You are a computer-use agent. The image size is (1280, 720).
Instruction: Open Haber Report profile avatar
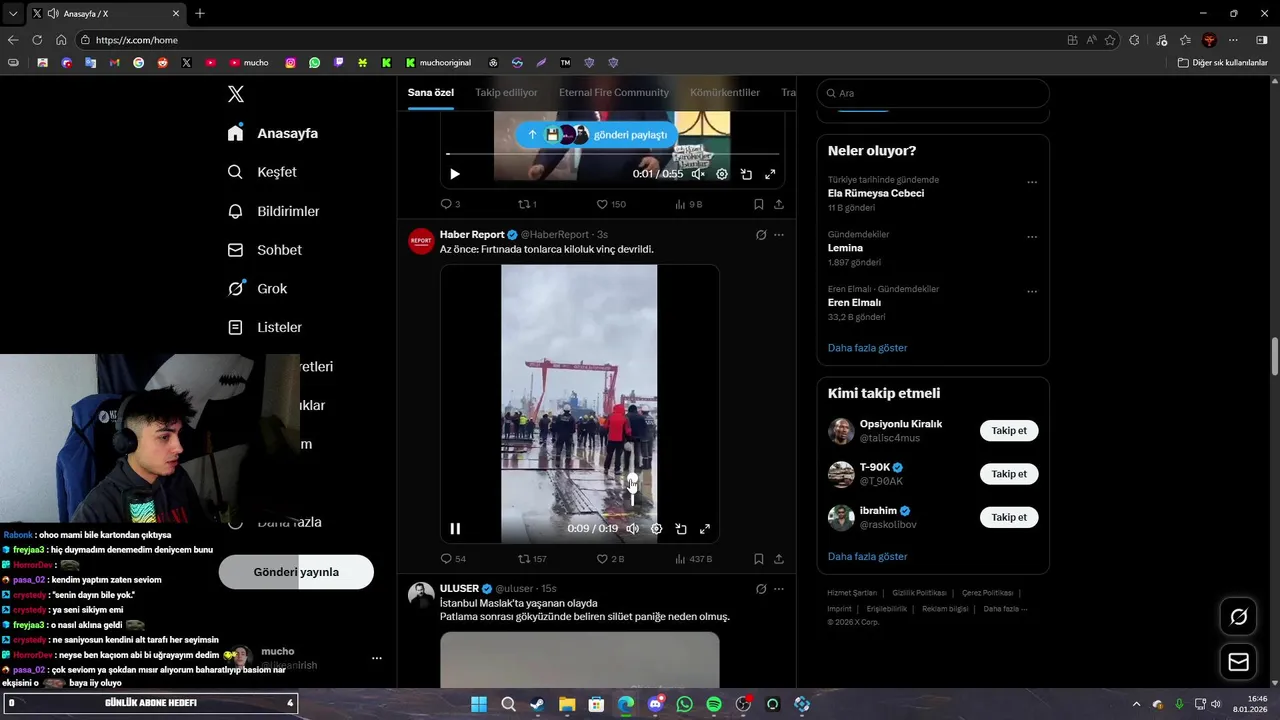coord(421,241)
